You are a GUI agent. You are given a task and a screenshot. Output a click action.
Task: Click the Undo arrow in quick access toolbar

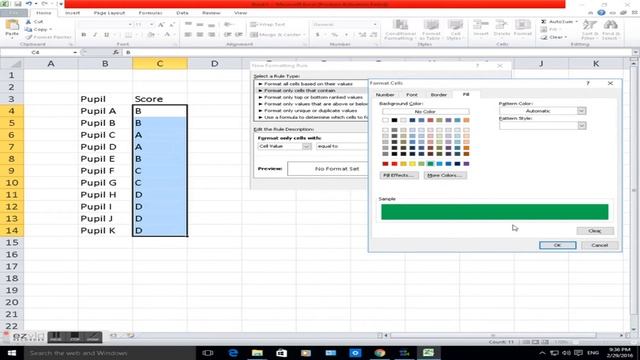(x=29, y=4)
